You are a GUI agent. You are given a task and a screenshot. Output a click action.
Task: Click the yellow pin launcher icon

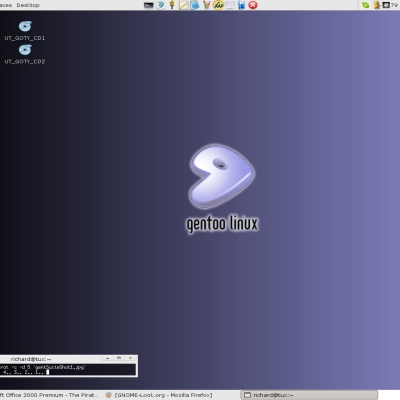coord(172,5)
